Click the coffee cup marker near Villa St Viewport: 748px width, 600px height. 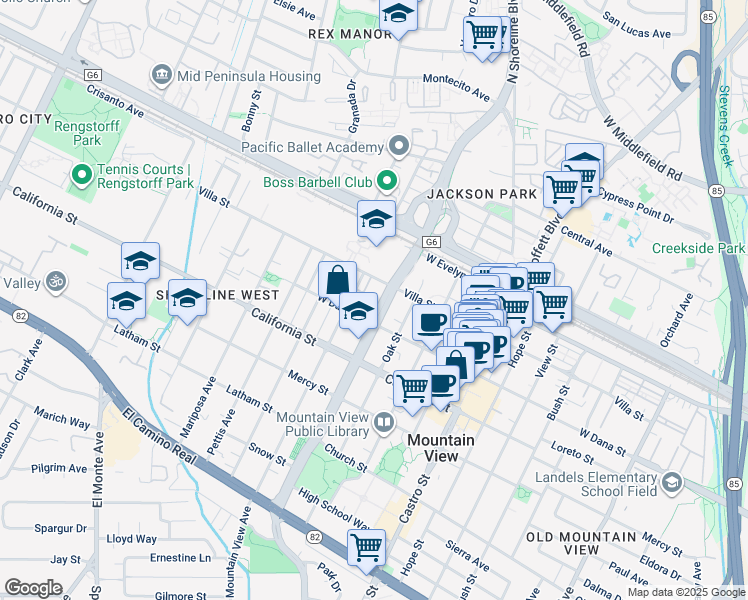pos(432,323)
